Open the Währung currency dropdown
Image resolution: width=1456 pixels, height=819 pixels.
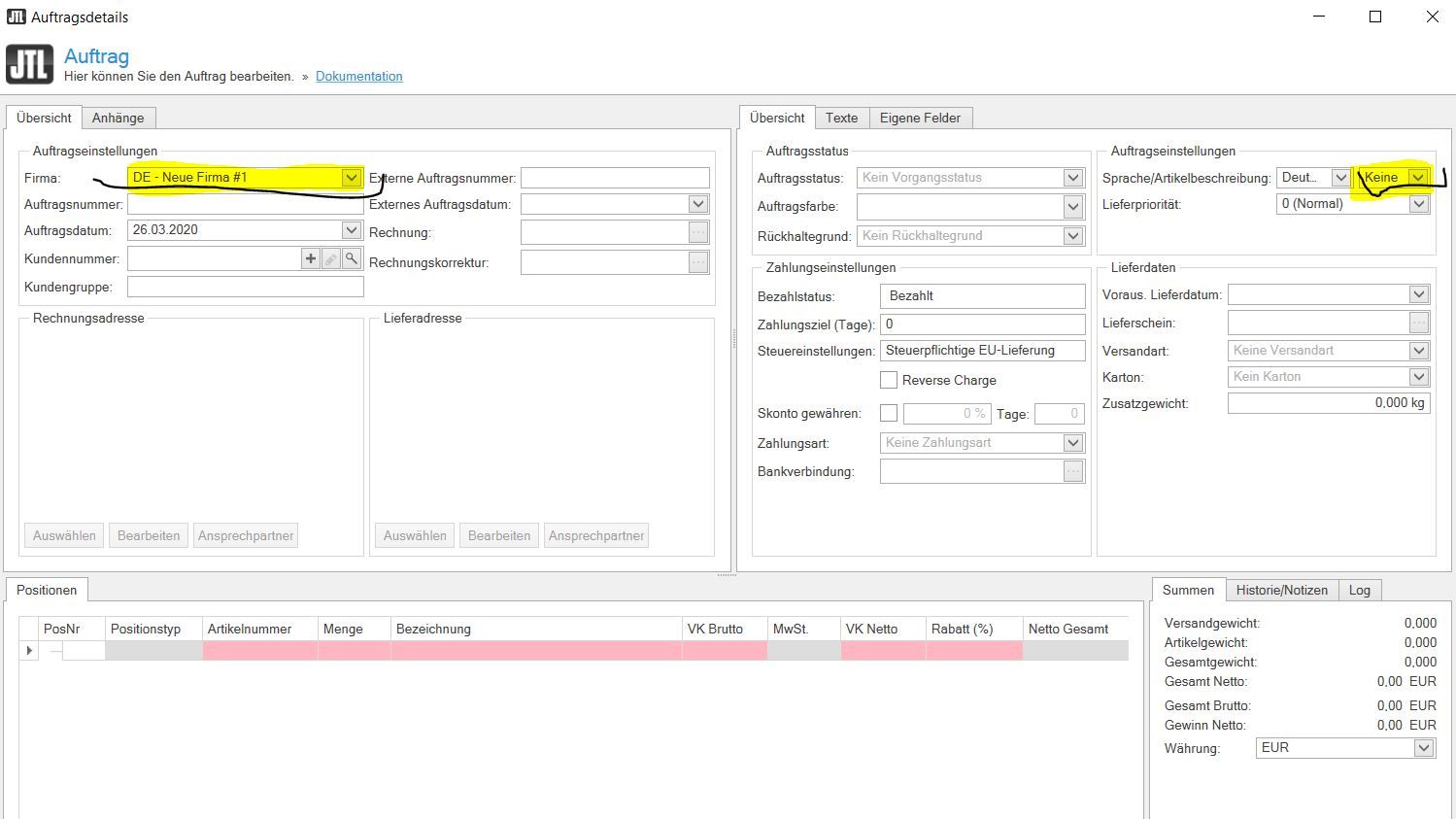point(1423,748)
